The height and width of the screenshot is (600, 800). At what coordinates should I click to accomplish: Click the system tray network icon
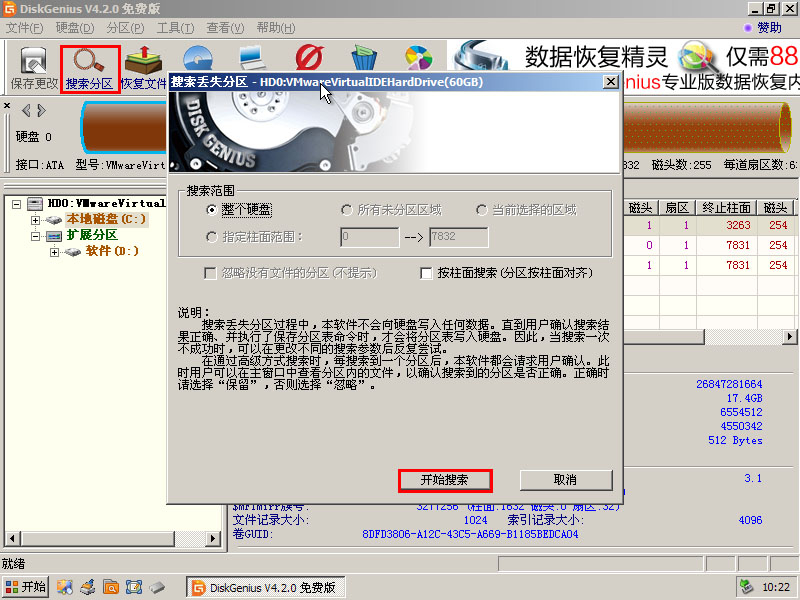[746, 586]
